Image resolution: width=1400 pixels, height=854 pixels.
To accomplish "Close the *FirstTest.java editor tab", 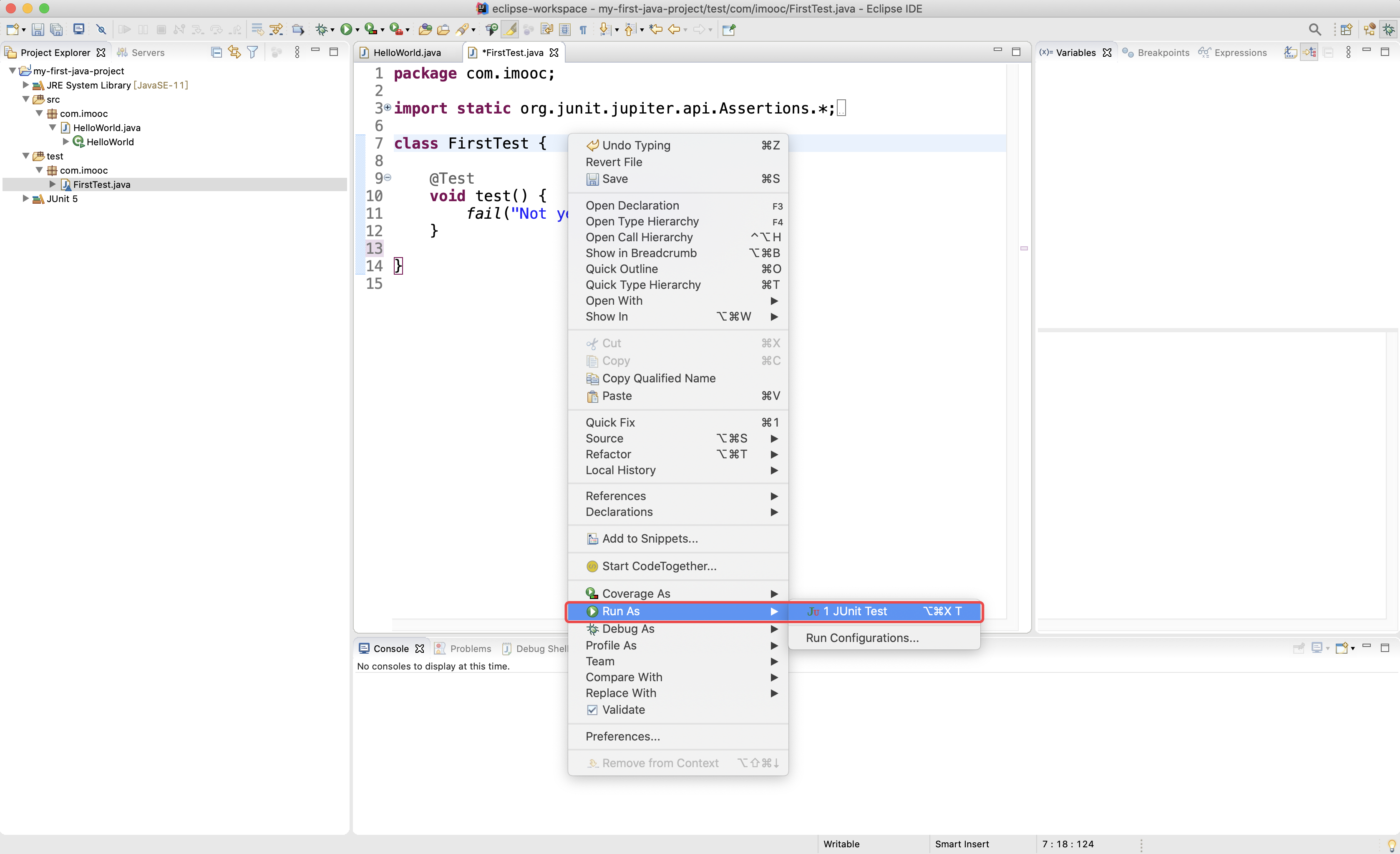I will point(554,52).
